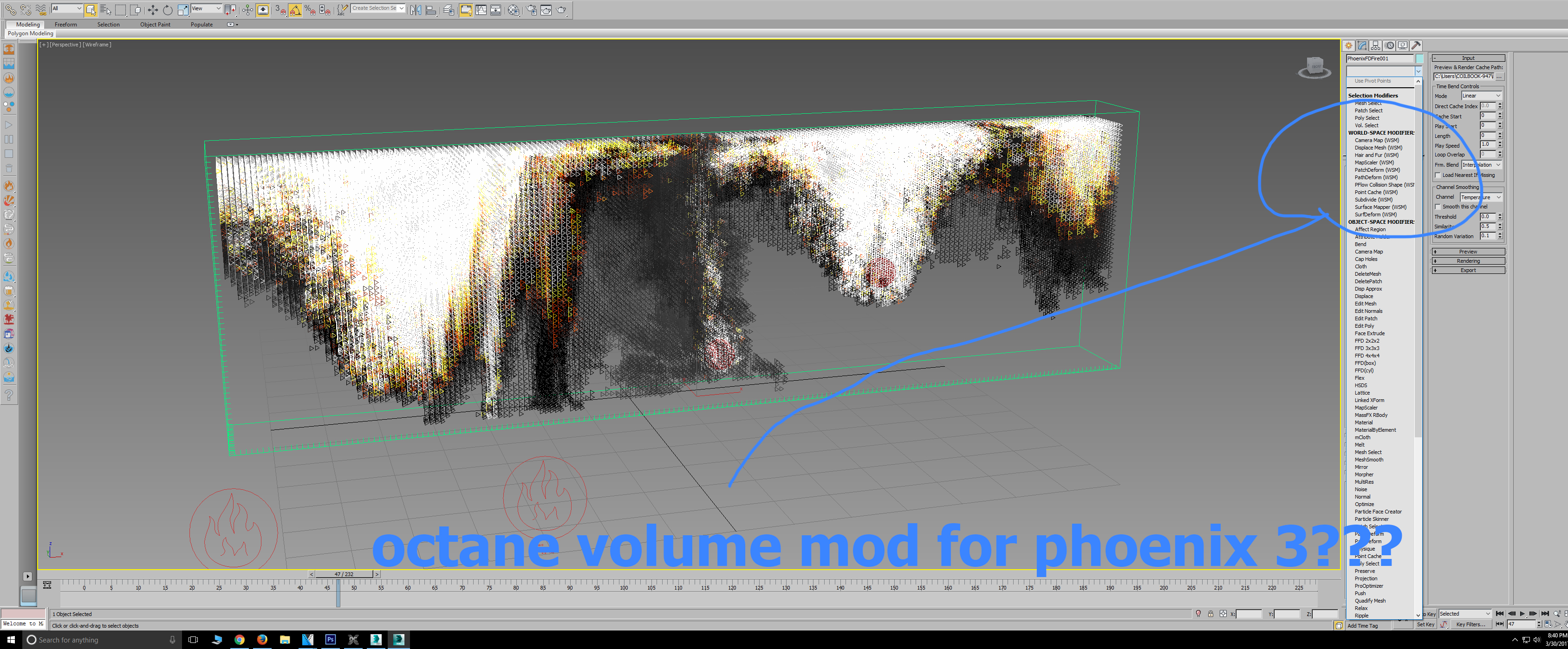Open the Mode Linear dropdown
1568x649 pixels.
coord(1482,96)
